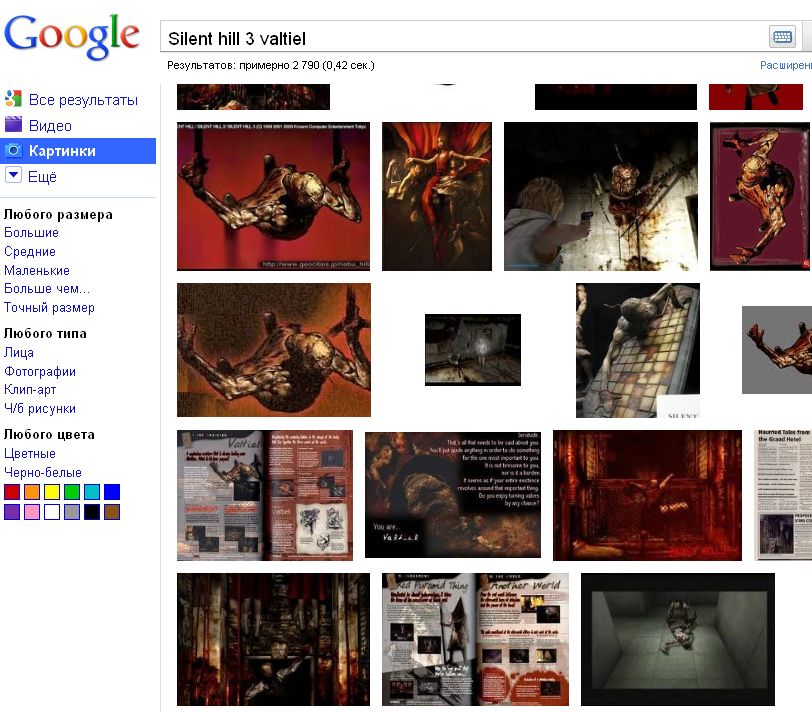Pick the pink color swatch
The image size is (812, 712).
tap(32, 512)
